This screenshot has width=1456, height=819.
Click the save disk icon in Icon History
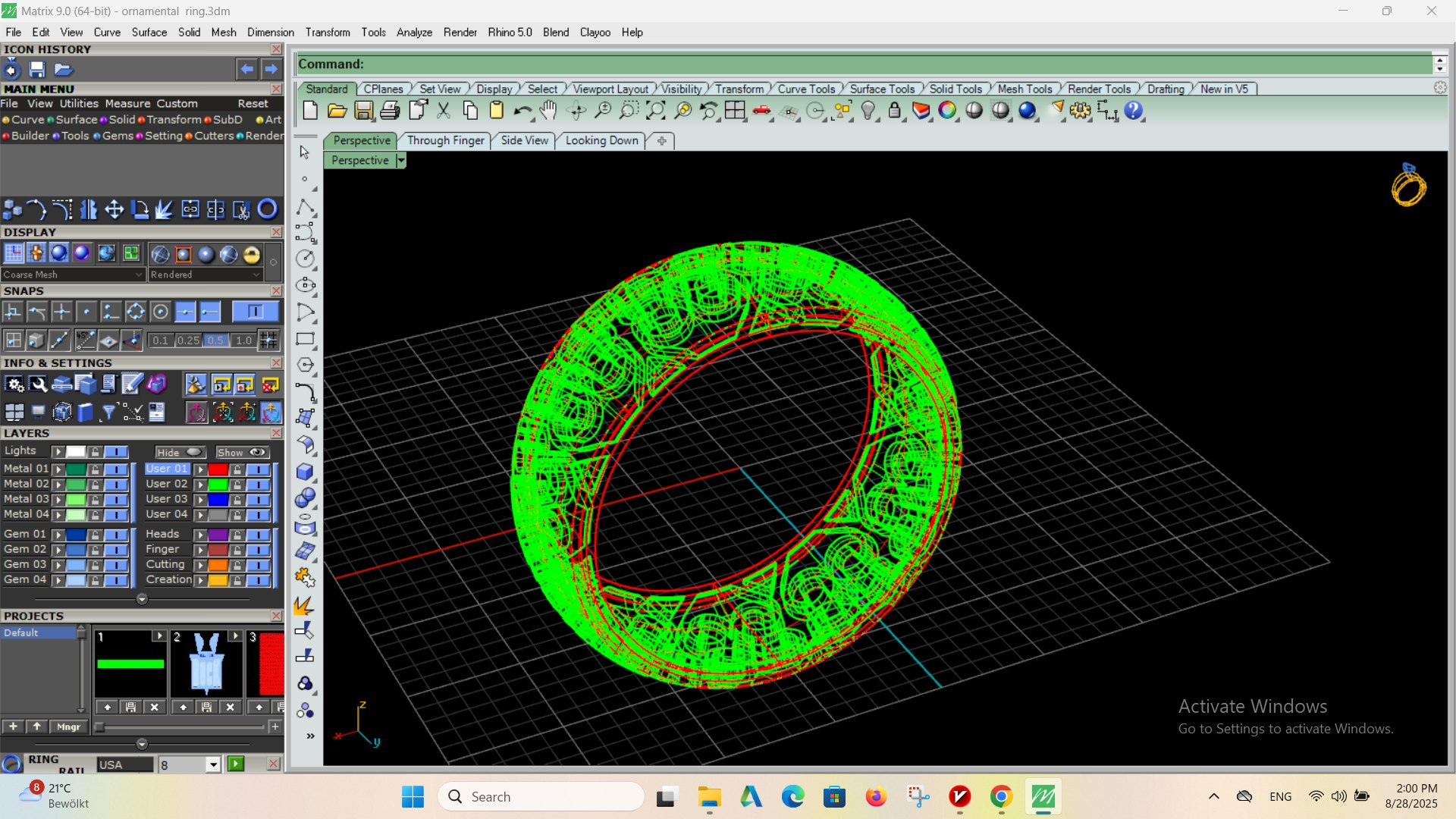click(37, 70)
